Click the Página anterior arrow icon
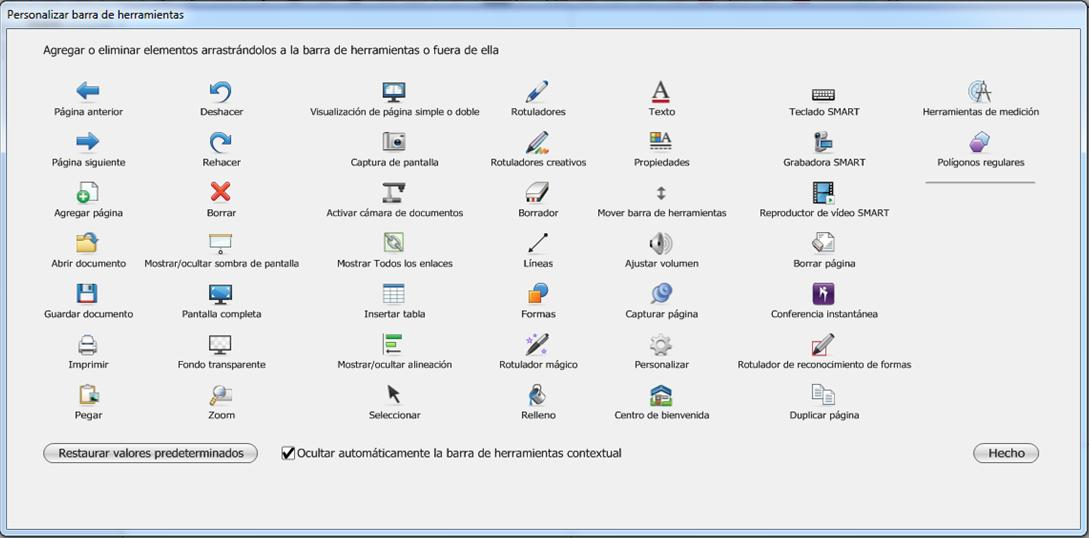This screenshot has width=1089, height=538. click(88, 92)
